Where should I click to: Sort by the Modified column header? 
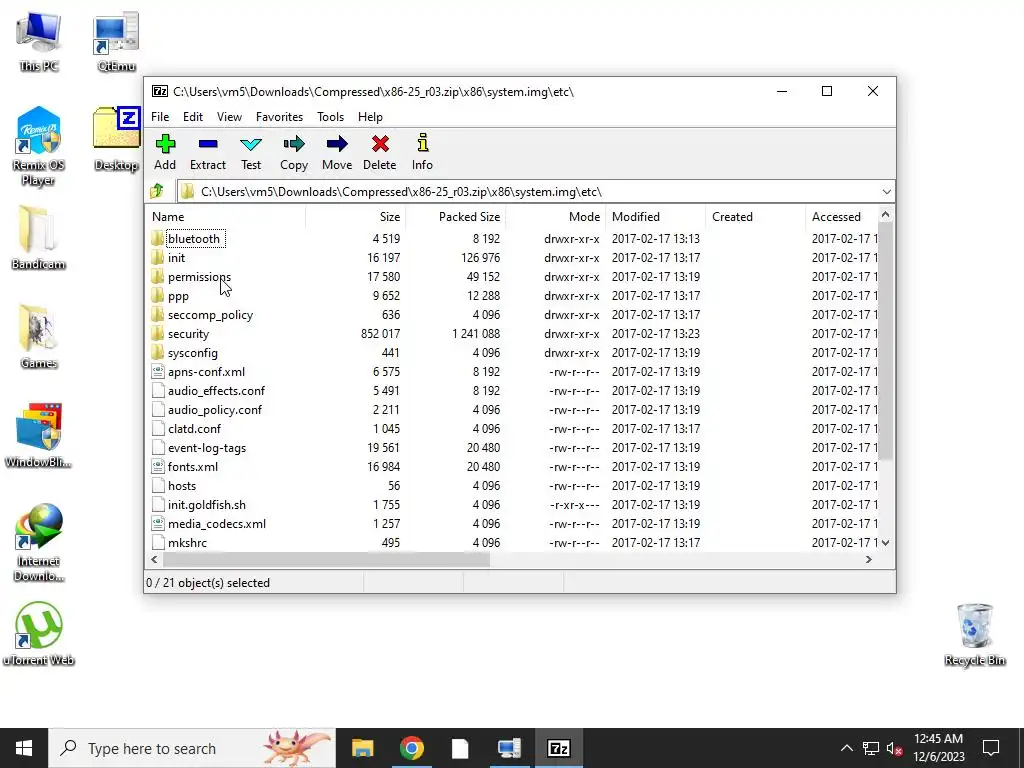click(656, 217)
